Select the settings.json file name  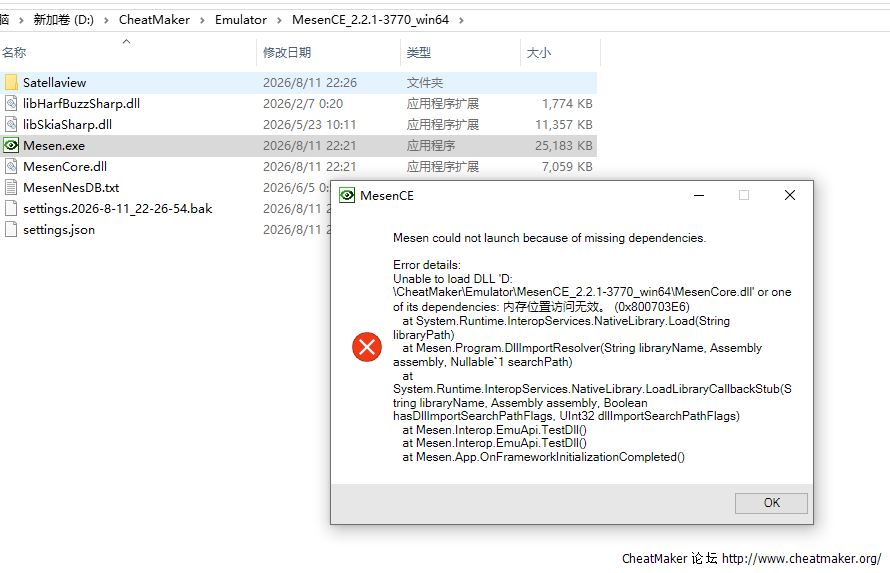point(58,229)
